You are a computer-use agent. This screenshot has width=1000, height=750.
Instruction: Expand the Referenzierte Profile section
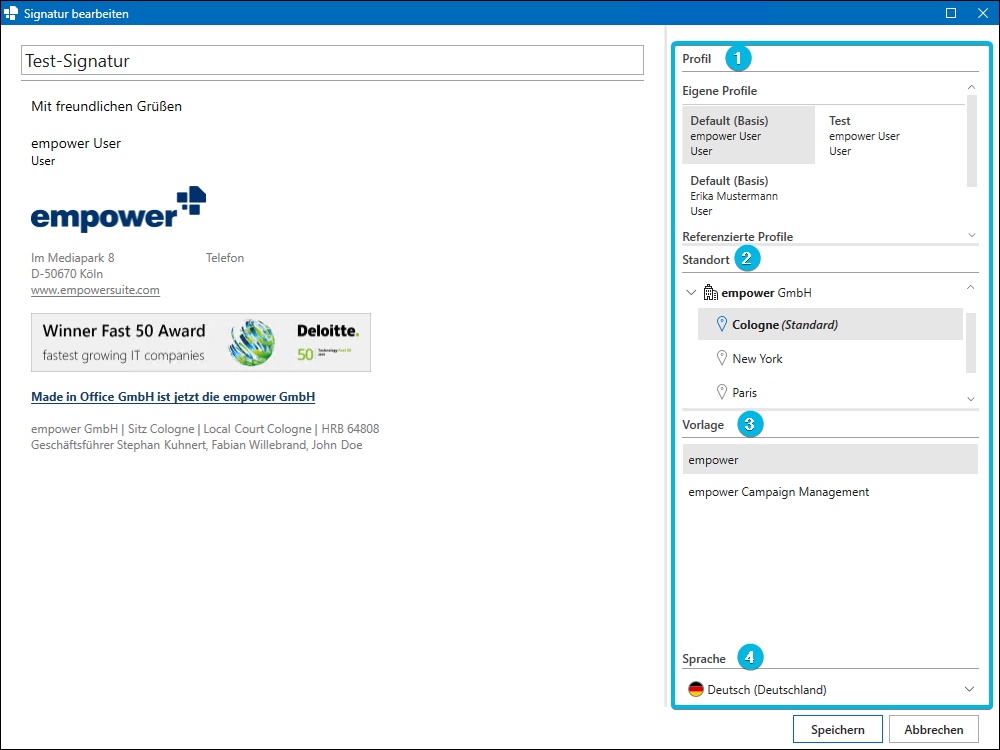click(x=972, y=235)
